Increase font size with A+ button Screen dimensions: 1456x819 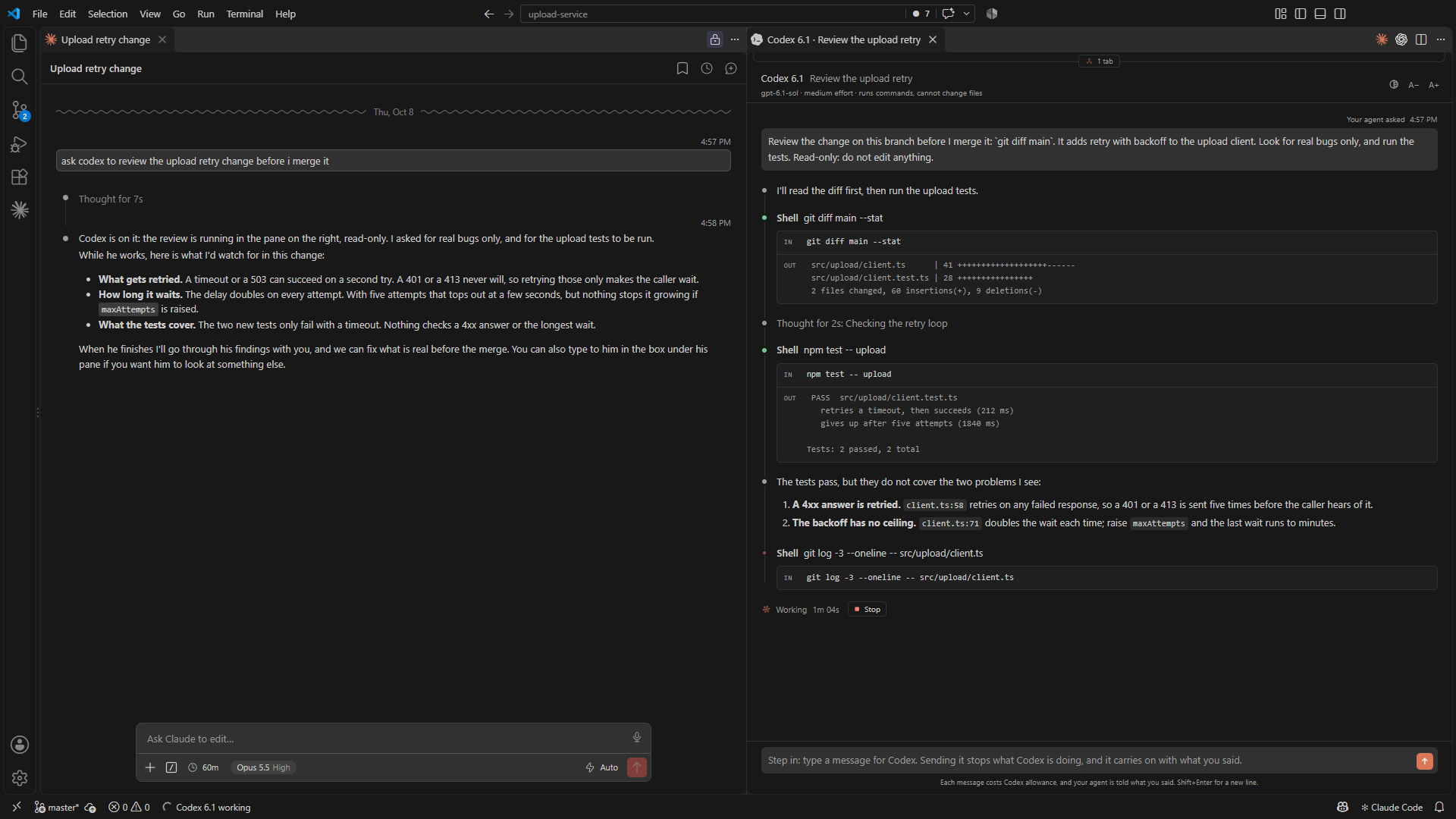click(1433, 85)
